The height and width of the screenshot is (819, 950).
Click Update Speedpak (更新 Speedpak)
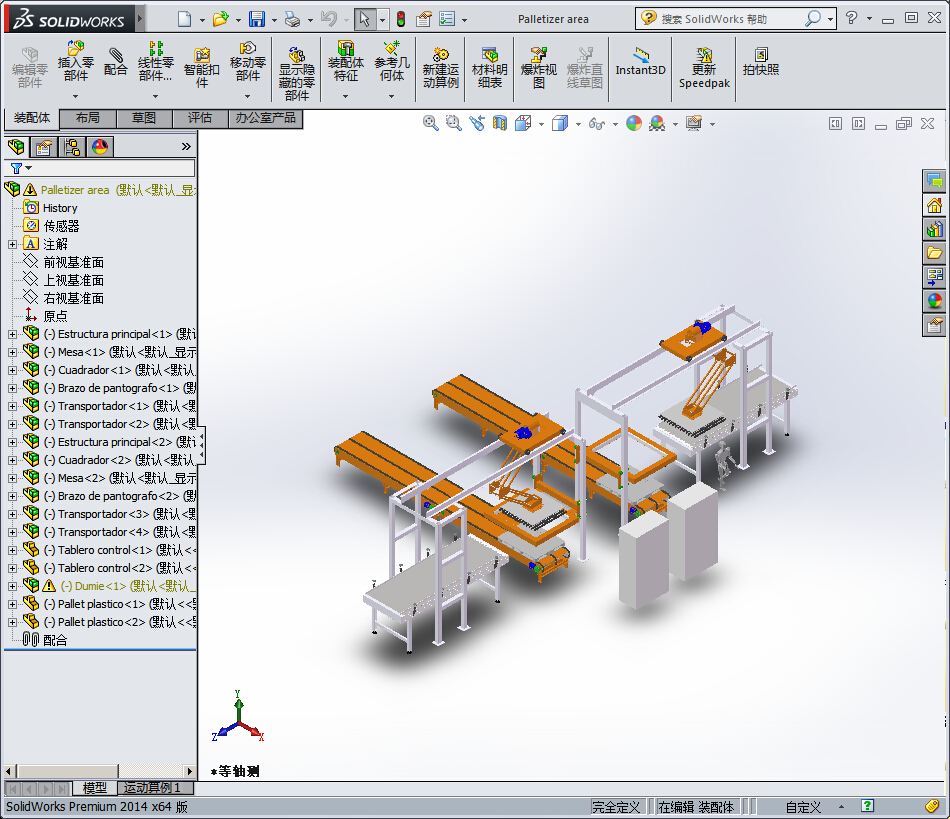pyautogui.click(x=704, y=68)
